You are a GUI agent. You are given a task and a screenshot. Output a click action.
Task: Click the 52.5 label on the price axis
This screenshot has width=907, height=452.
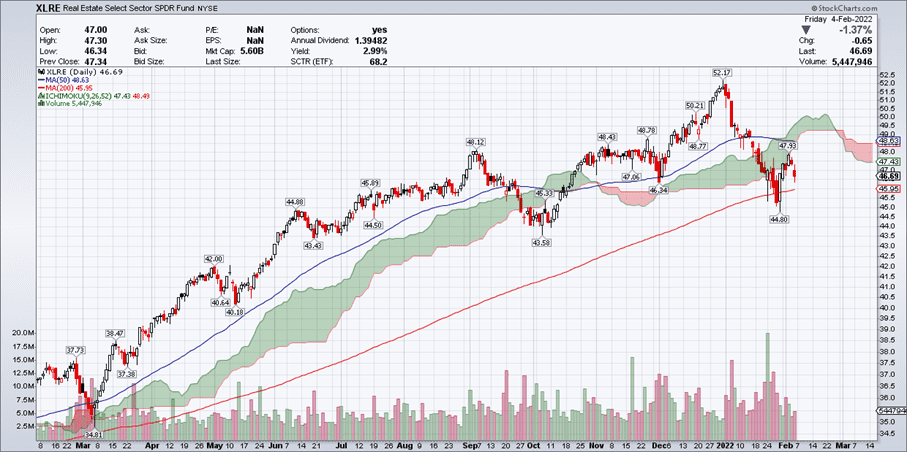pyautogui.click(x=886, y=75)
